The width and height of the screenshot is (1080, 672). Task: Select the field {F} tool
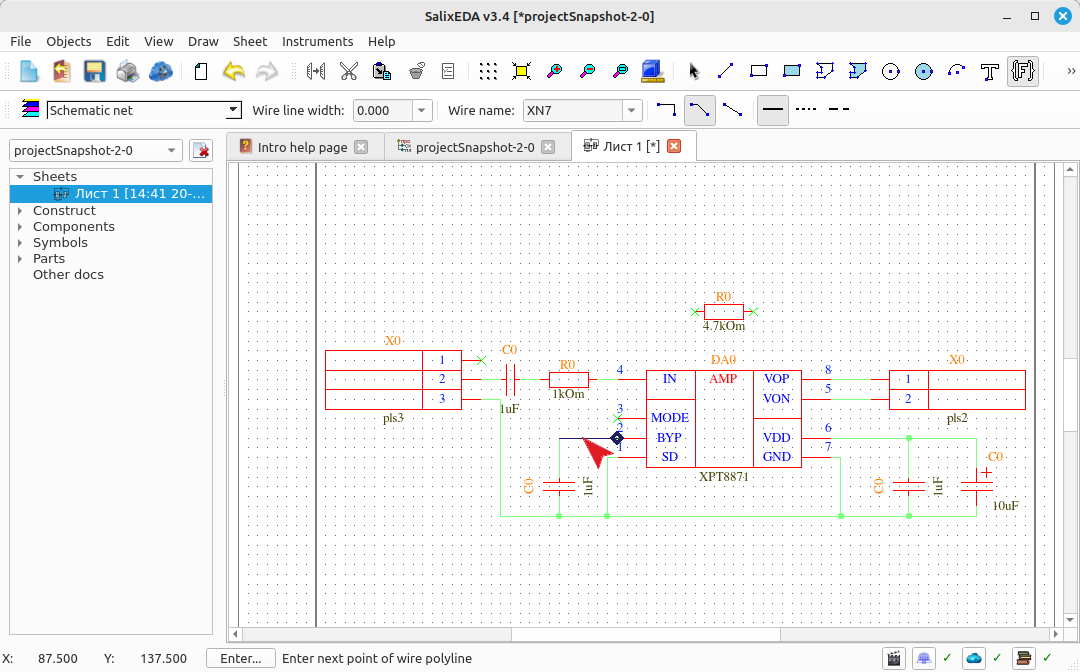click(1023, 71)
